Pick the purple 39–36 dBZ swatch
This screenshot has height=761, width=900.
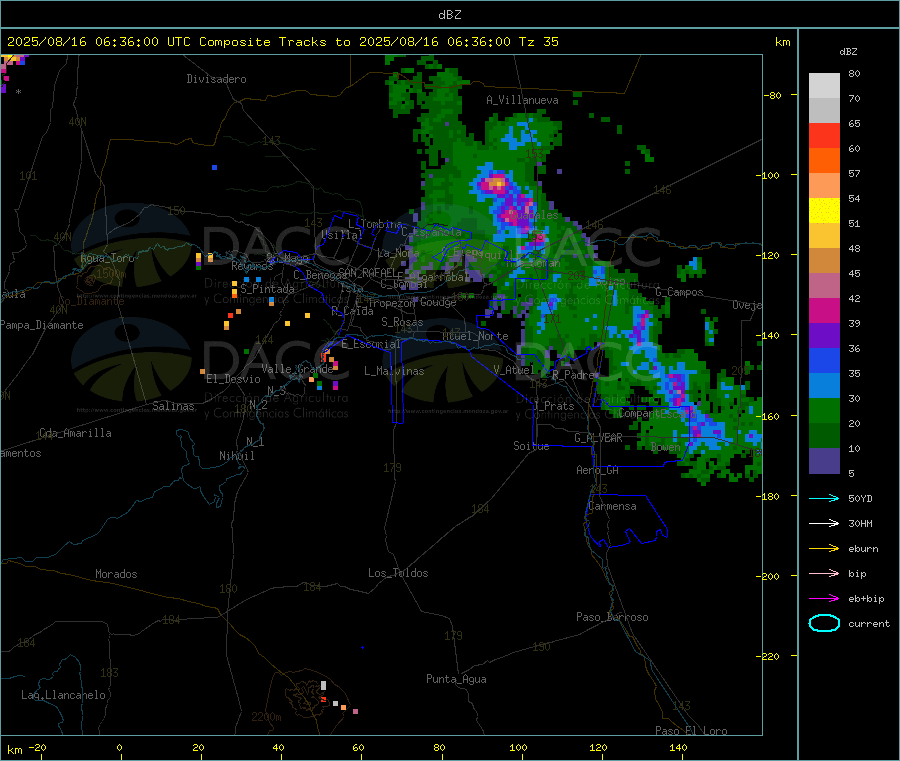coord(824,336)
